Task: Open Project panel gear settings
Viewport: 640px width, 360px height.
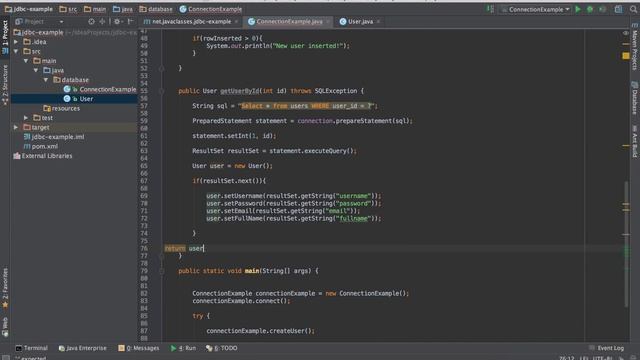Action: tap(118, 21)
